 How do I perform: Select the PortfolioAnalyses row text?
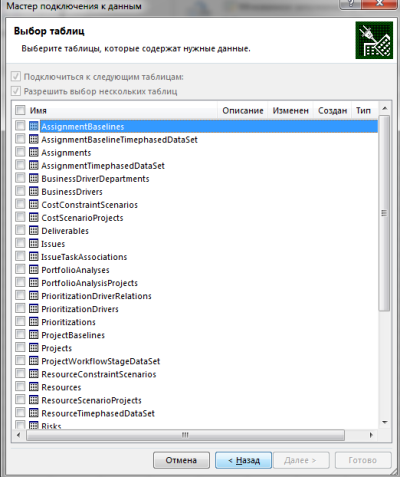(75, 270)
